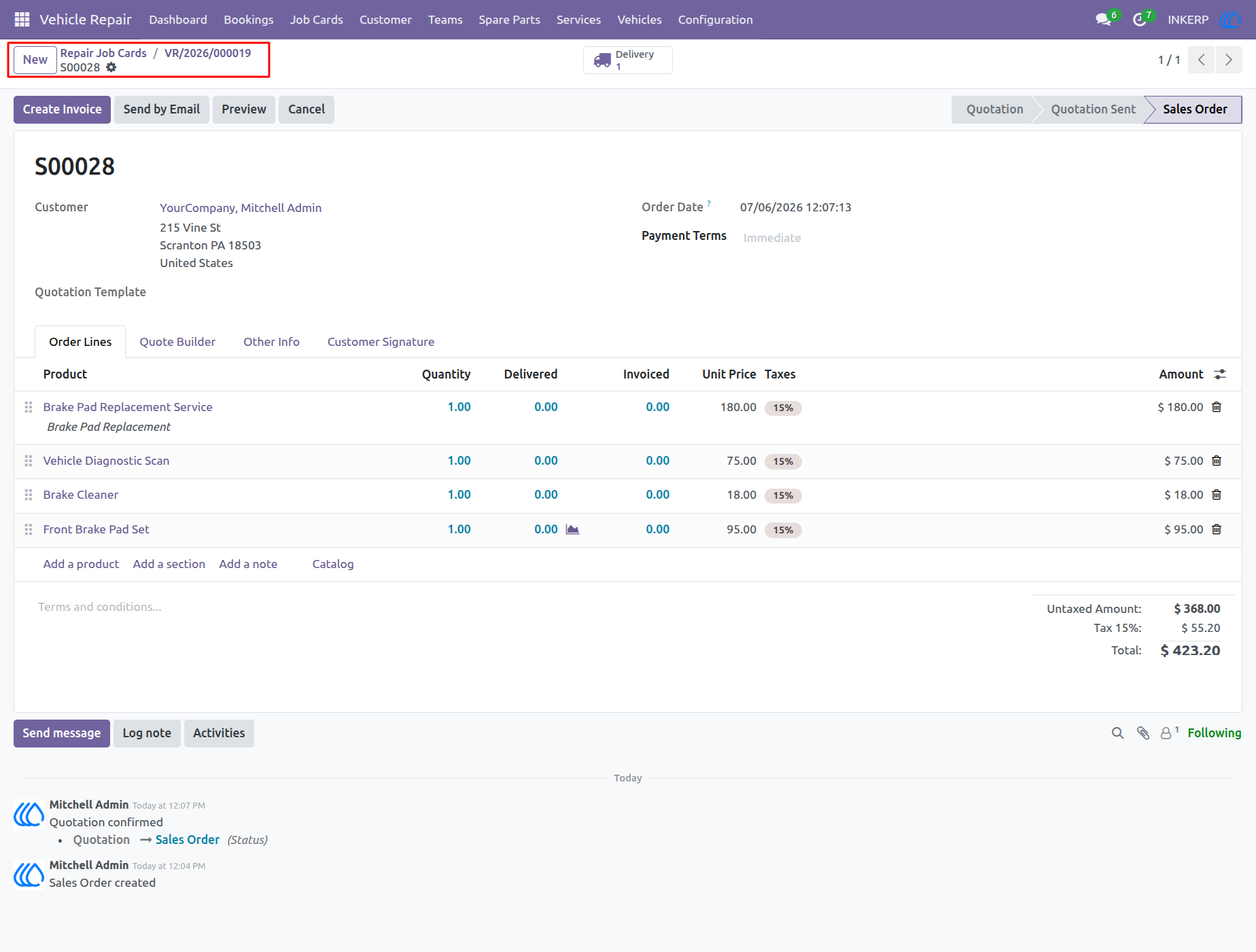The height and width of the screenshot is (952, 1256).
Task: Switch to the Other Info tab
Action: 271,342
